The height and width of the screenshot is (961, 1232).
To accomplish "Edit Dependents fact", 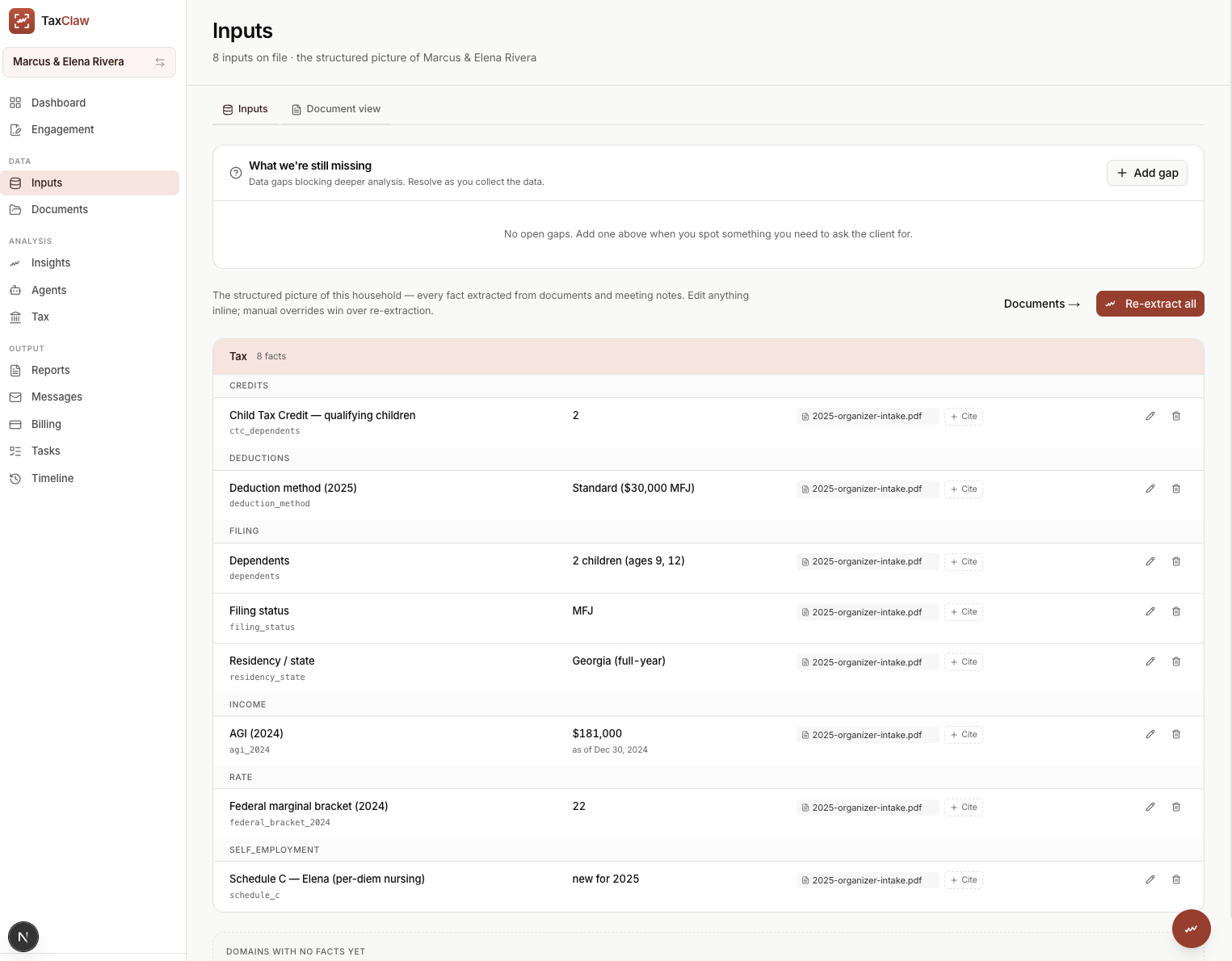I will [1150, 561].
